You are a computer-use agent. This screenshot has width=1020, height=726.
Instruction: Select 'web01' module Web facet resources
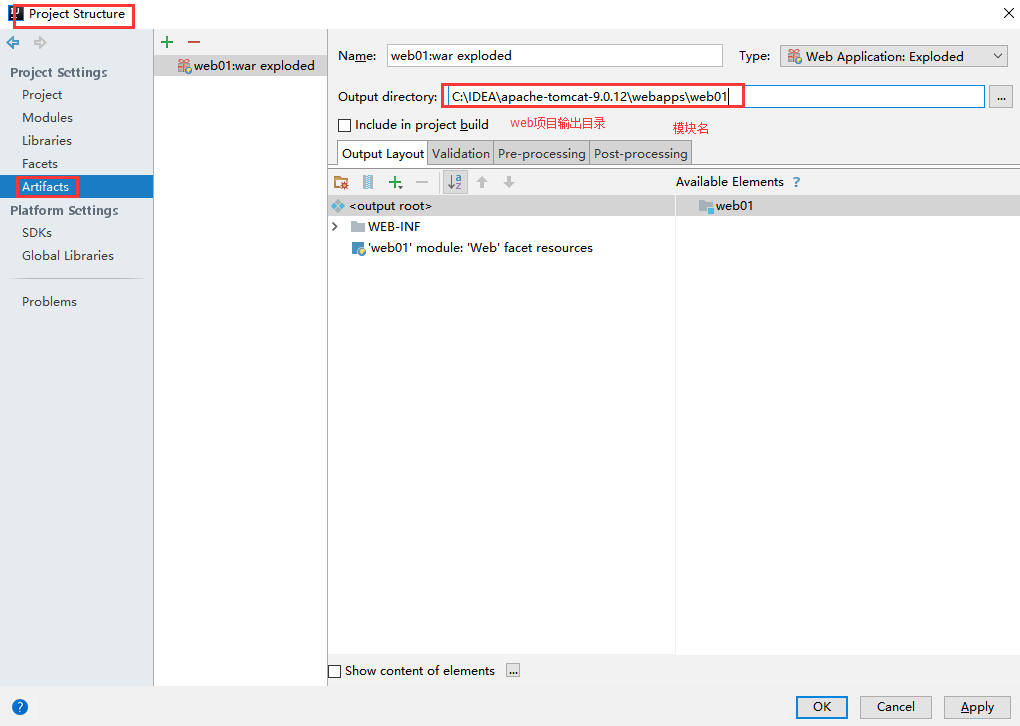click(502, 248)
